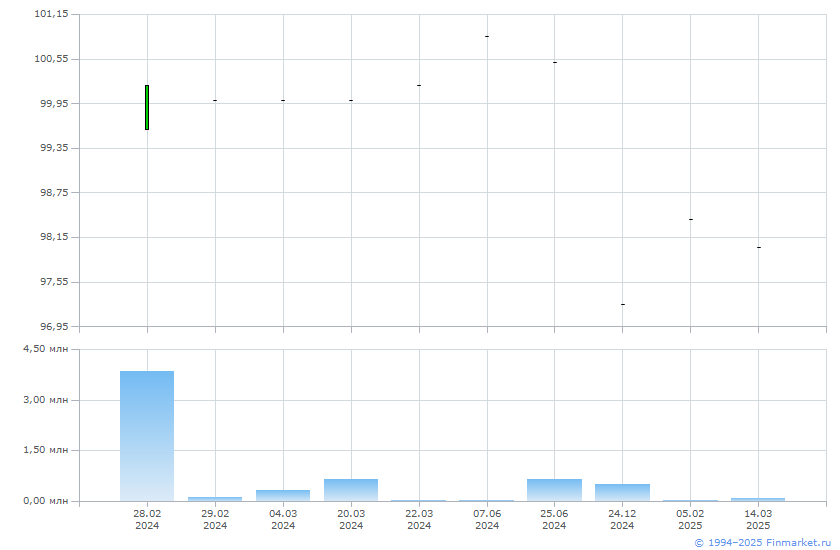The height and width of the screenshot is (550, 840).
Task: Open the Finmarket.ru copyright link
Action: [x=762, y=543]
